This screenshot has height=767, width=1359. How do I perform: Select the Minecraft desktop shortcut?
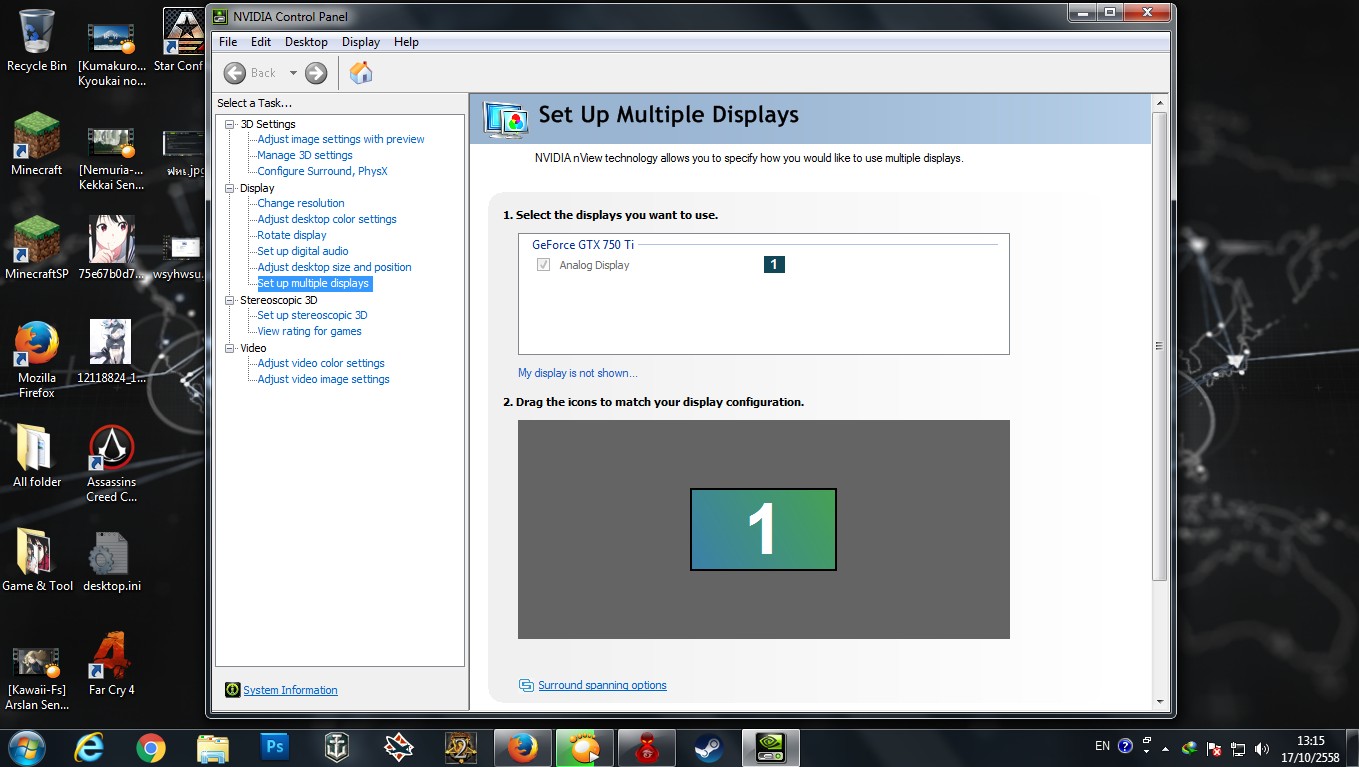click(x=37, y=144)
